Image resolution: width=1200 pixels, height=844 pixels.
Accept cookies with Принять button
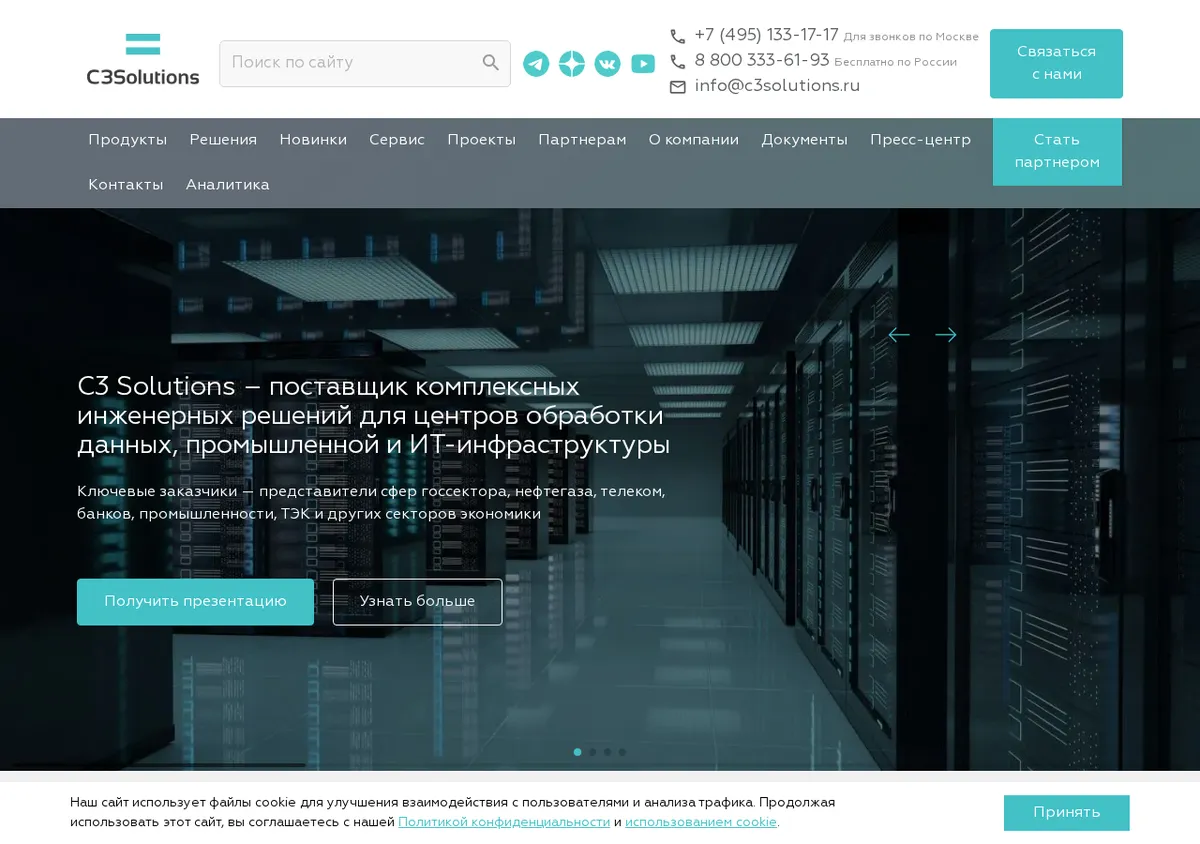point(1067,813)
